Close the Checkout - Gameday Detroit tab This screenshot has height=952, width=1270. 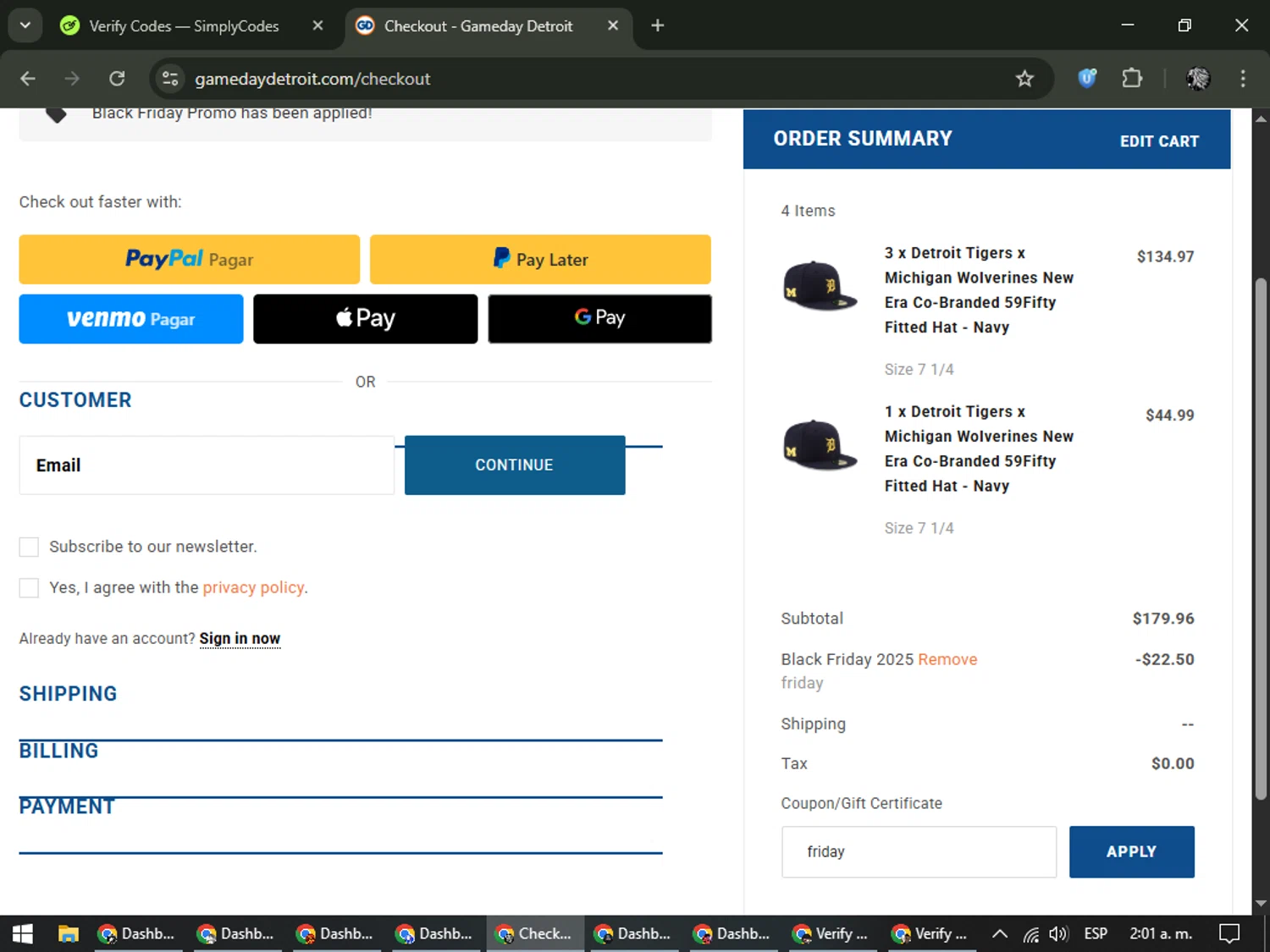click(x=613, y=25)
